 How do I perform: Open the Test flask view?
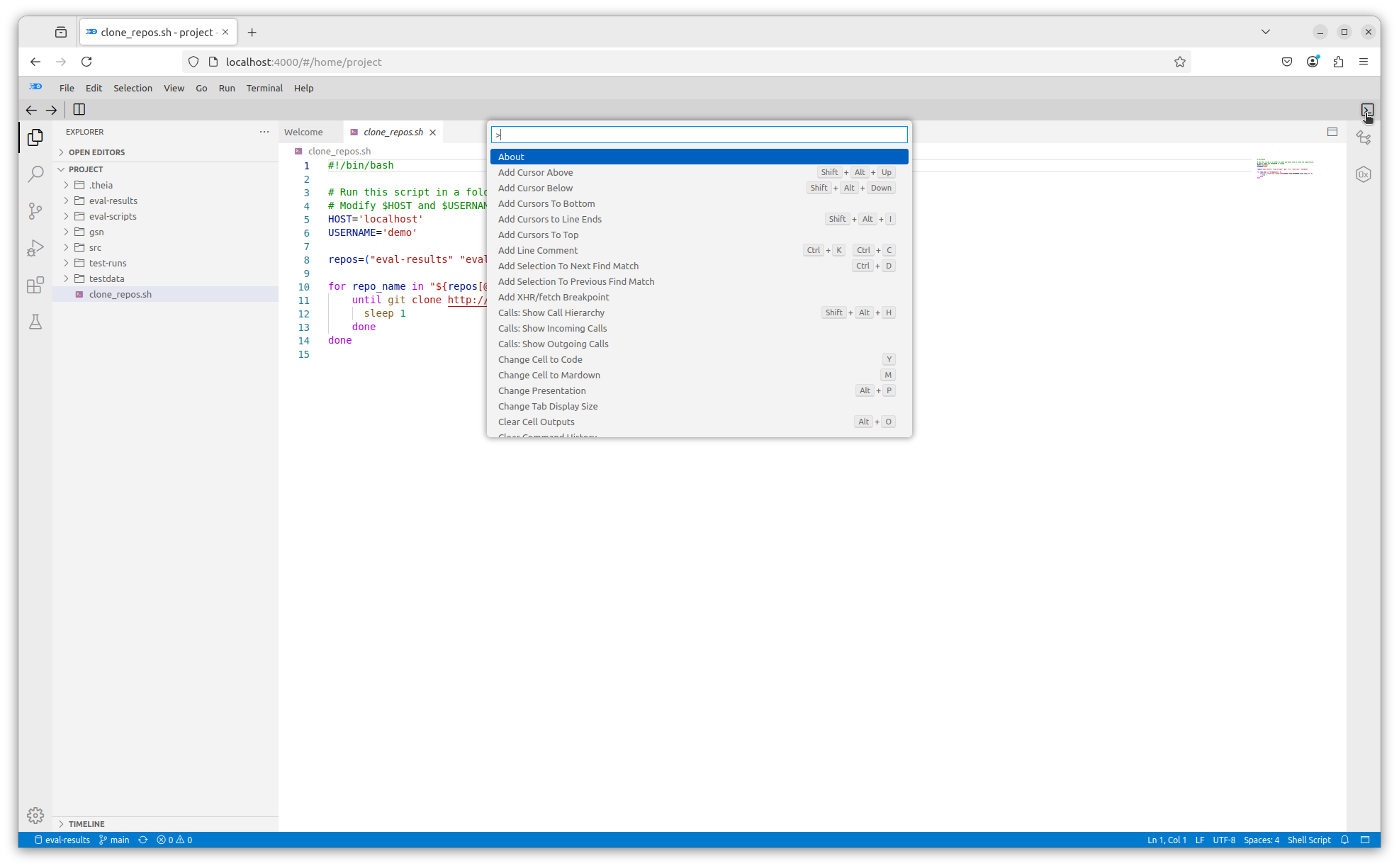tap(35, 322)
